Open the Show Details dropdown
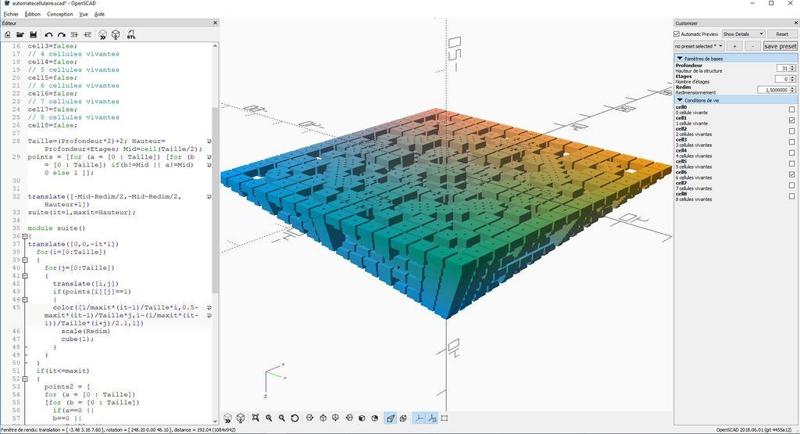This screenshot has width=800, height=434. (x=743, y=34)
